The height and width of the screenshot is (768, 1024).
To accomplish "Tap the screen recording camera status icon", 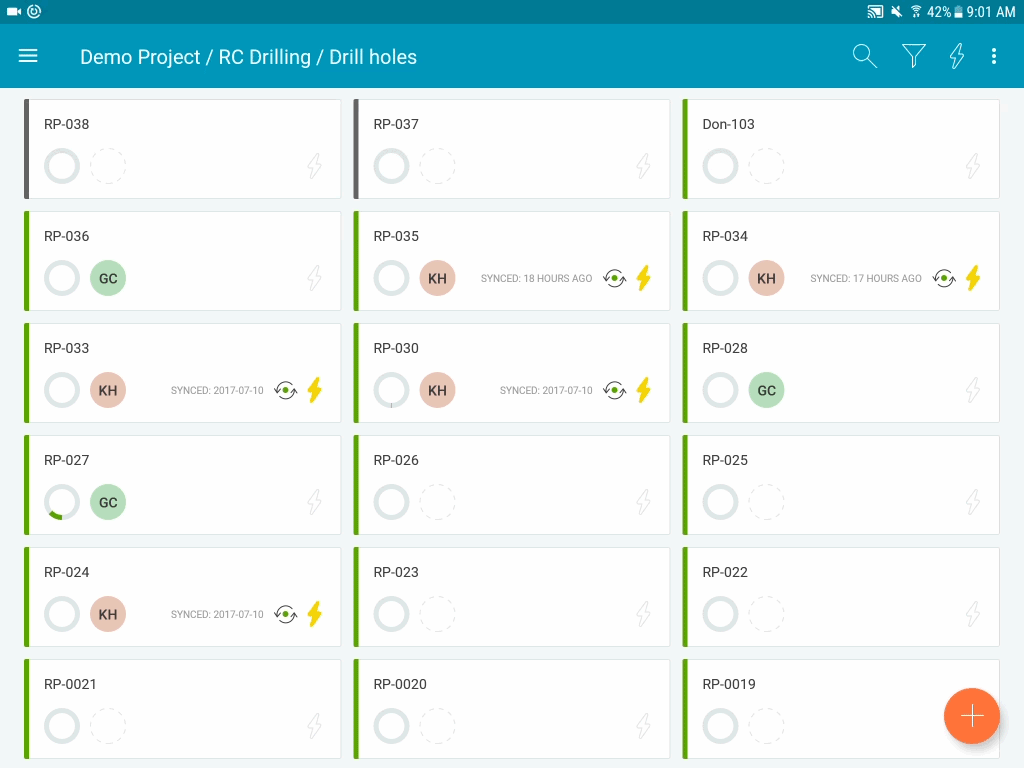I will point(14,12).
